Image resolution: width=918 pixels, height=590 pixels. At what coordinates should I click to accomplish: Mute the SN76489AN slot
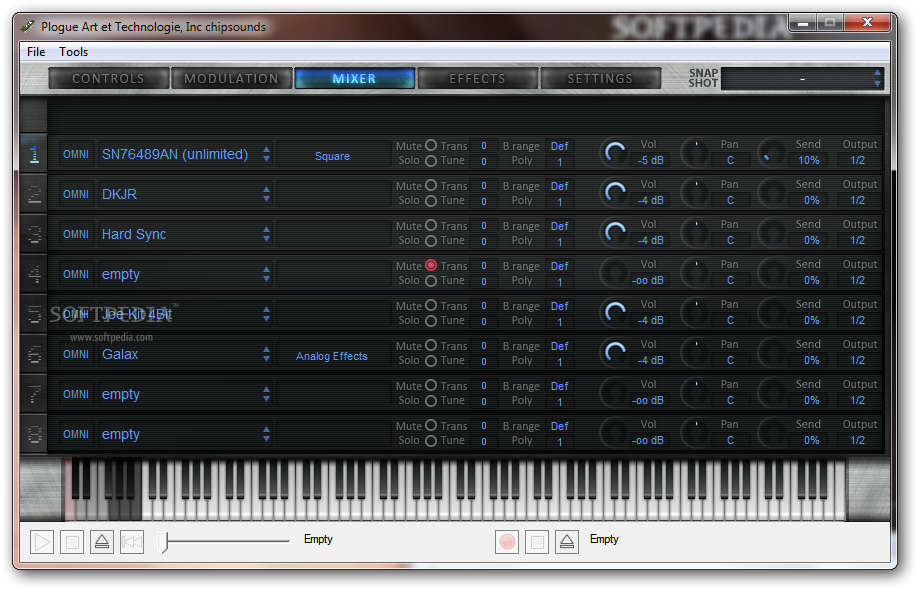coord(431,145)
